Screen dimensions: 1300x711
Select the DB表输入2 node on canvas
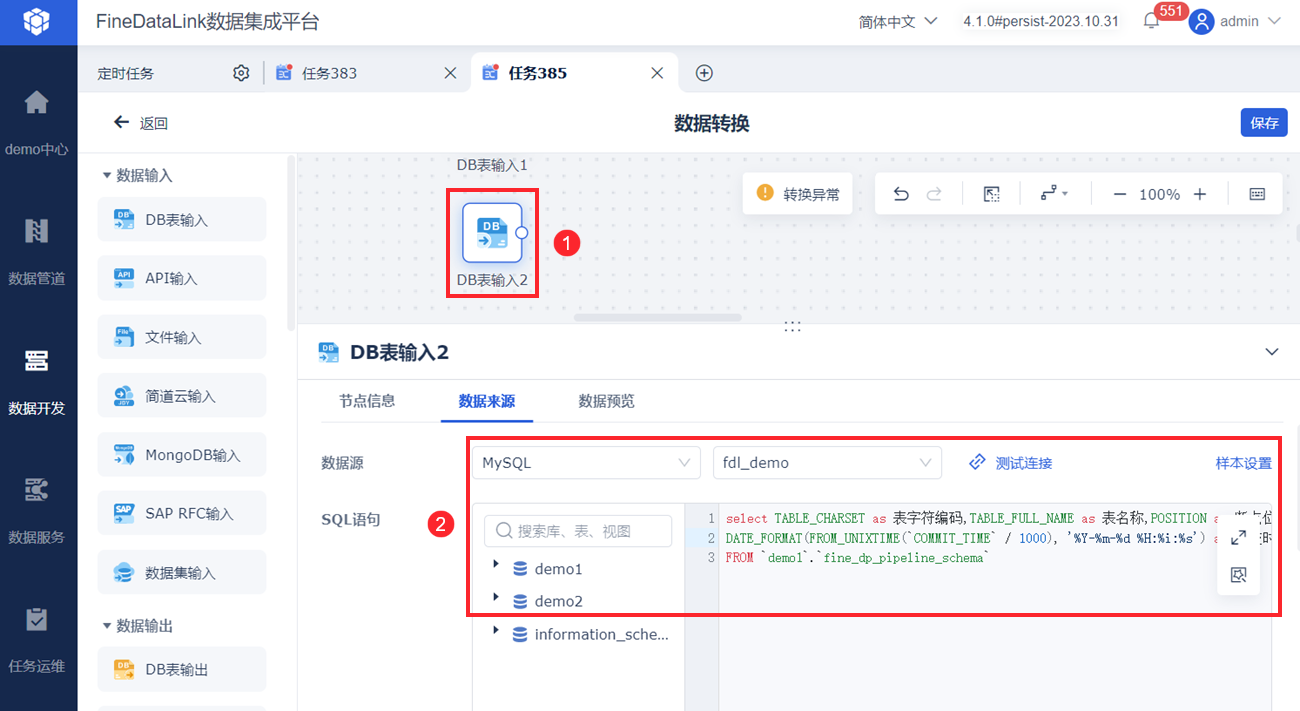(x=492, y=232)
